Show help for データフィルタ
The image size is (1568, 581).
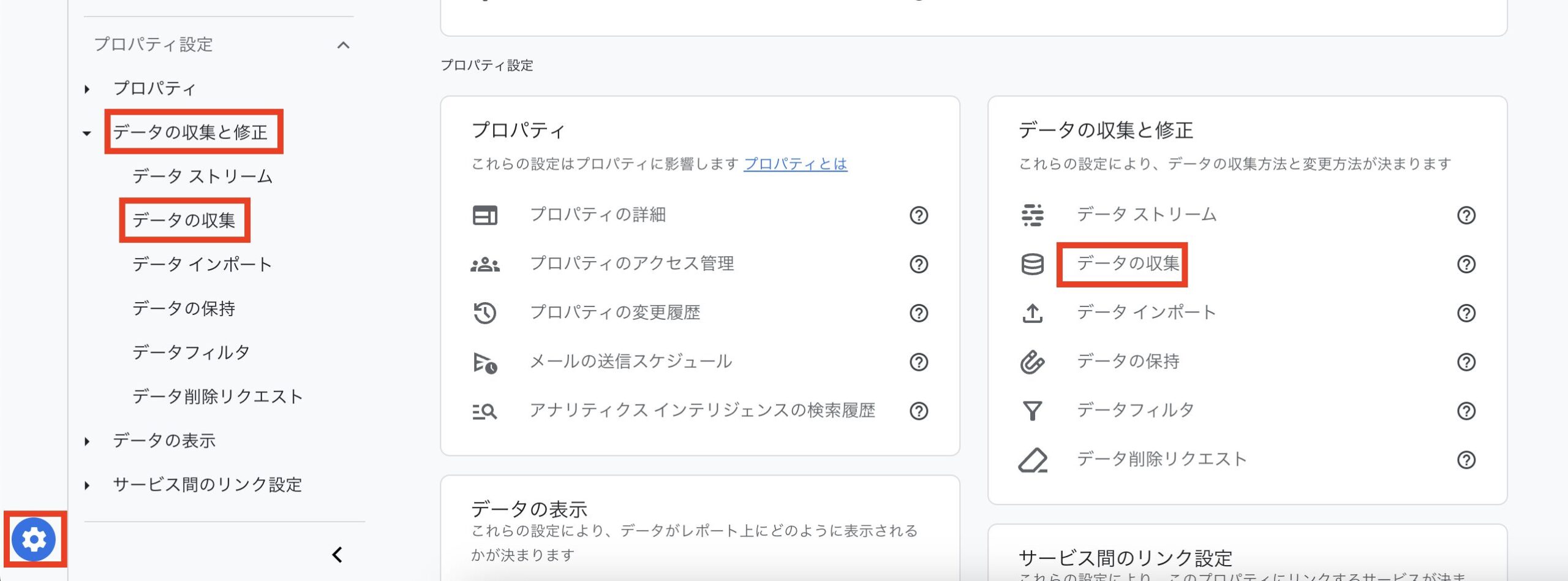point(1466,411)
